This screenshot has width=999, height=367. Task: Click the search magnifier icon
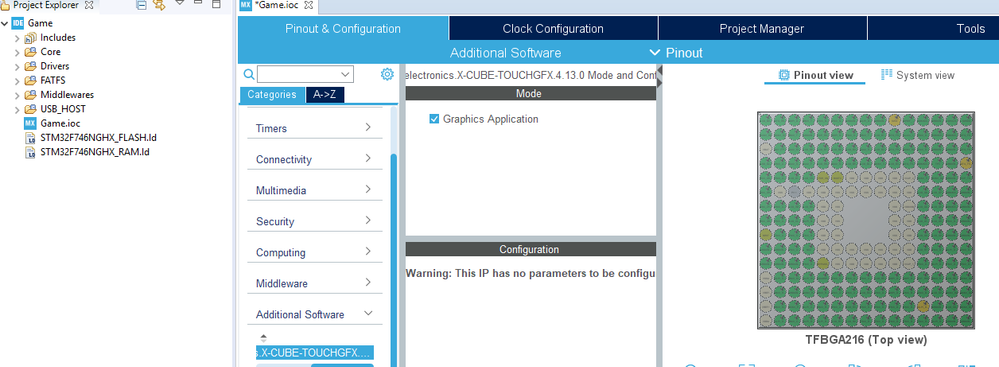(249, 75)
